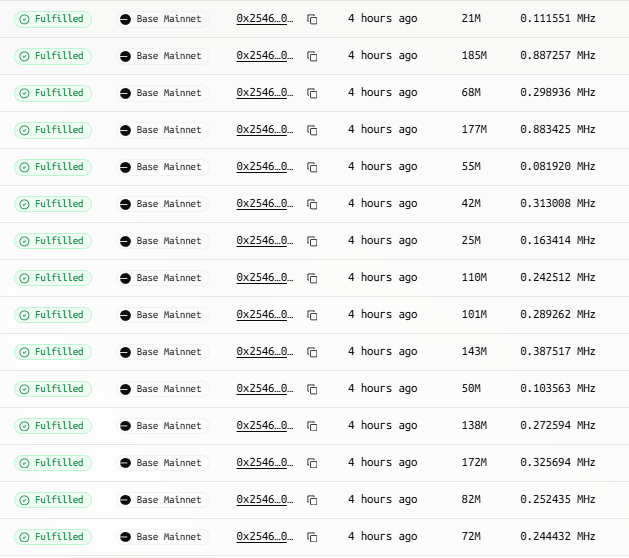Open 0x2546 address link in 172M row

(x=265, y=463)
